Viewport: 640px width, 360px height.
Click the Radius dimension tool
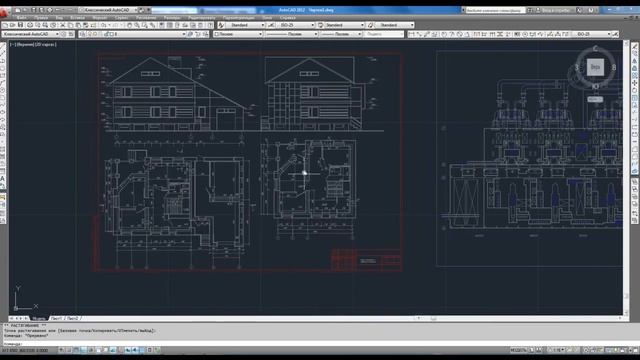(x=444, y=34)
